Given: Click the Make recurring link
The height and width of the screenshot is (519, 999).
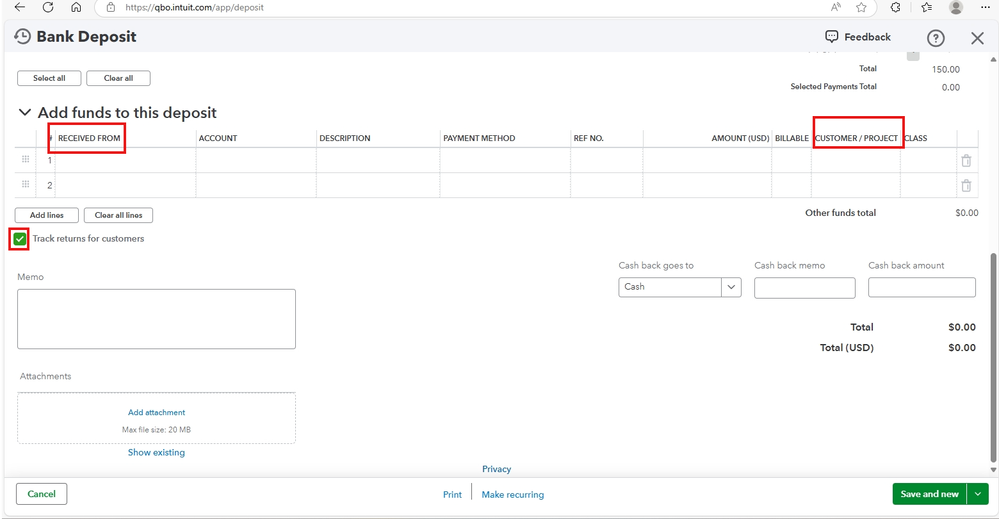Looking at the screenshot, I should (512, 495).
